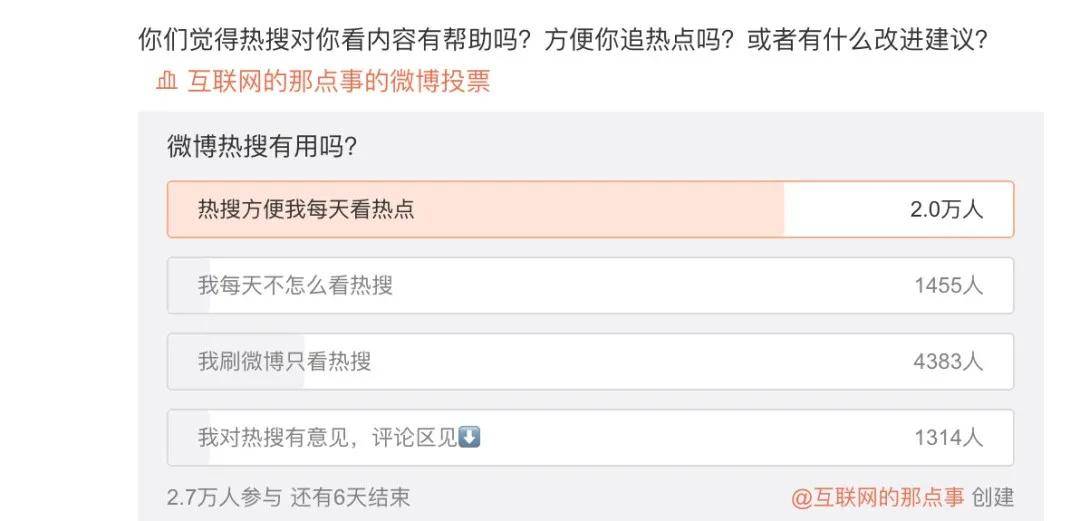Select the option 热搜方便我每天看热点
Screen dimensions: 1080x521
click(x=306, y=209)
